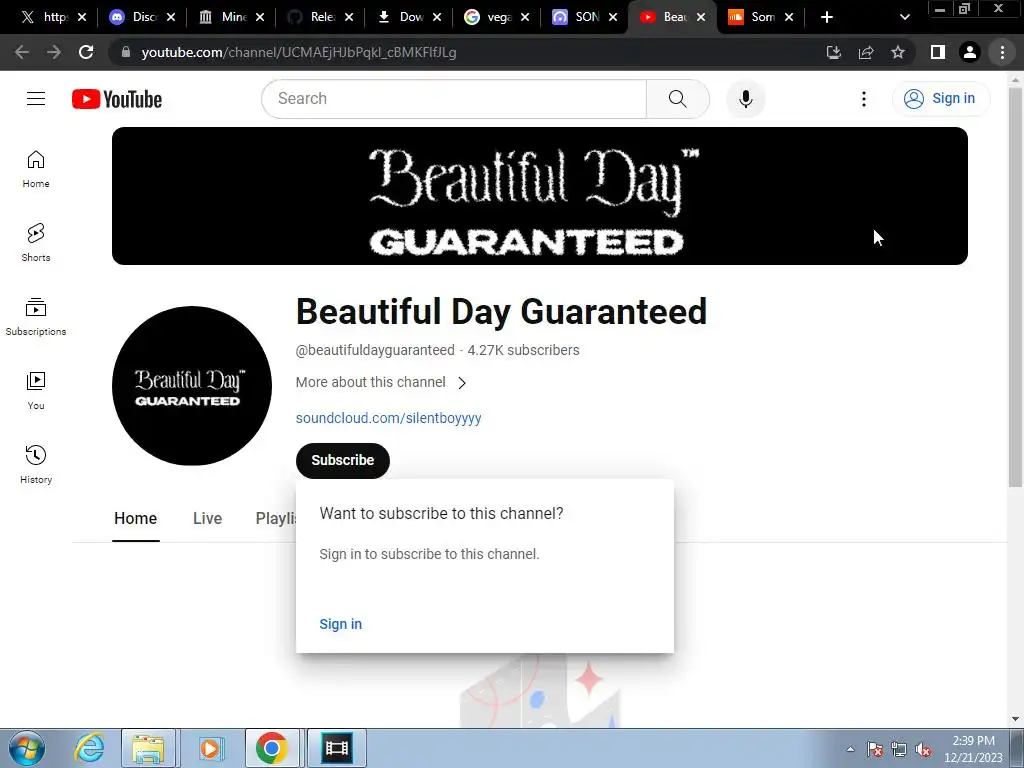
Task: Close the Beautiful Day YouTube tab
Action: pos(701,17)
